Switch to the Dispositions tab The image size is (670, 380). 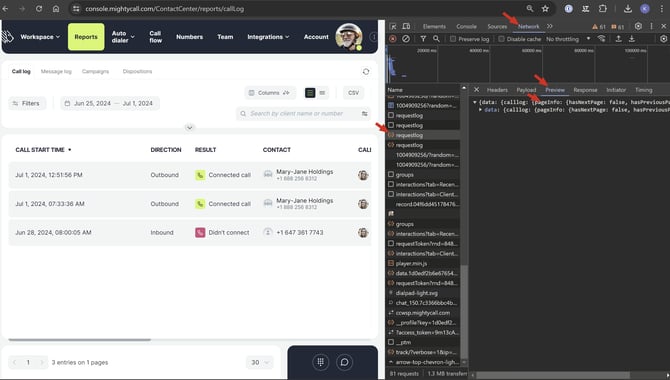pos(137,71)
